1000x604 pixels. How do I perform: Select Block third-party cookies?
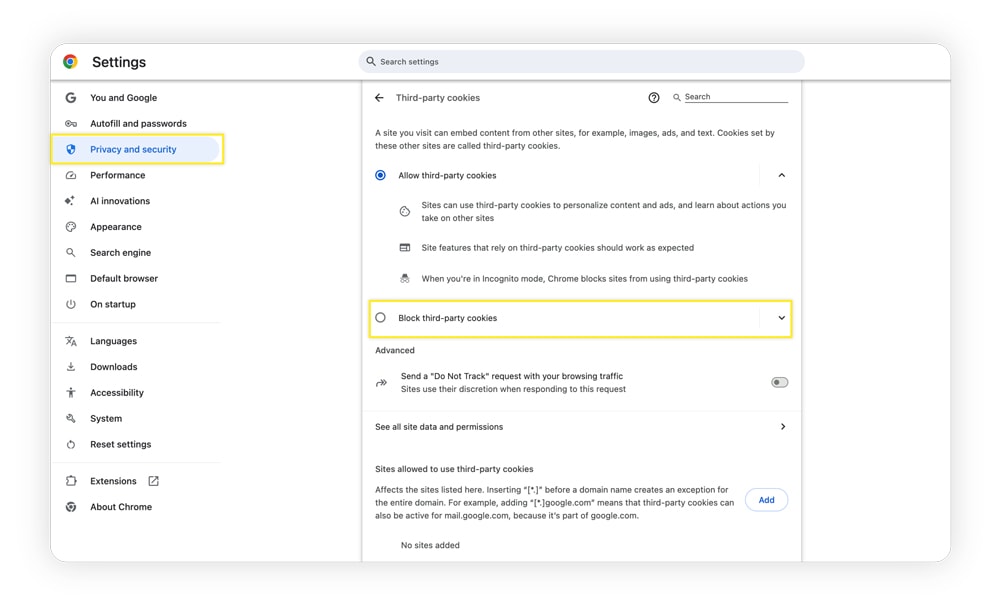pos(380,317)
